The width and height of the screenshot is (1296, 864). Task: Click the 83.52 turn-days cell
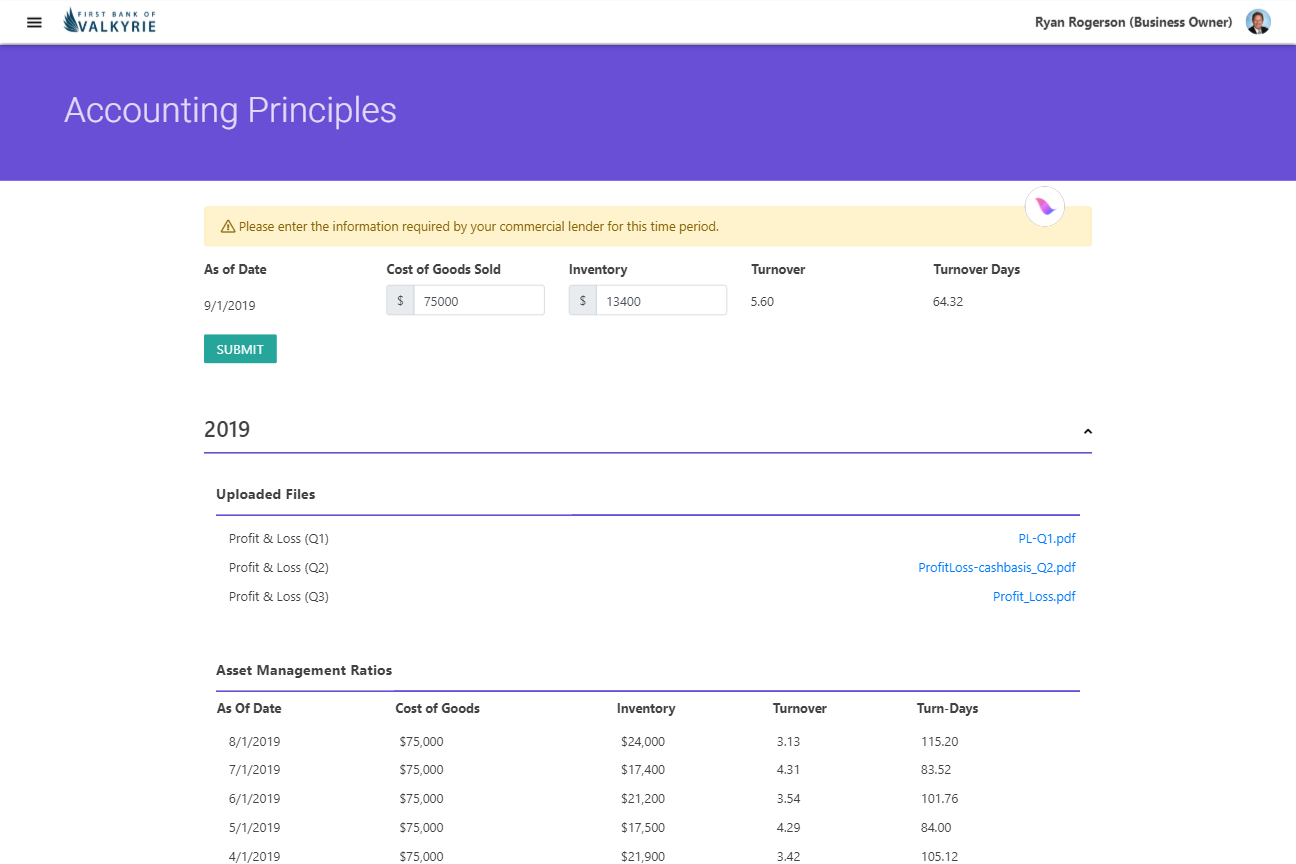click(x=936, y=770)
